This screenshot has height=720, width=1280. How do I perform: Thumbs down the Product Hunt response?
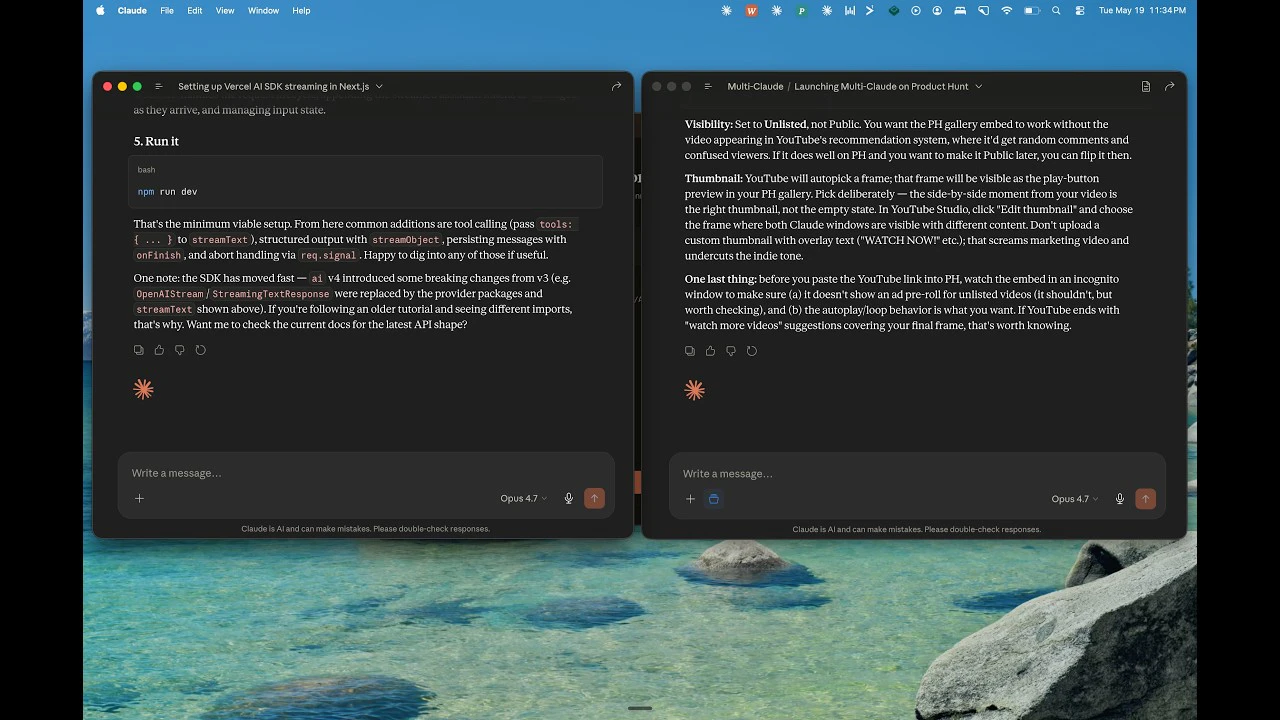pyautogui.click(x=731, y=351)
